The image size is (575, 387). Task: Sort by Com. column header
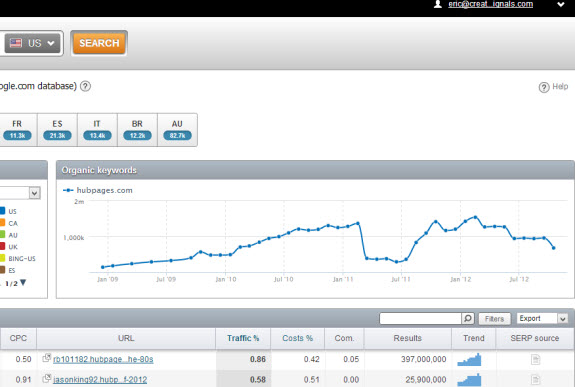pyautogui.click(x=344, y=338)
